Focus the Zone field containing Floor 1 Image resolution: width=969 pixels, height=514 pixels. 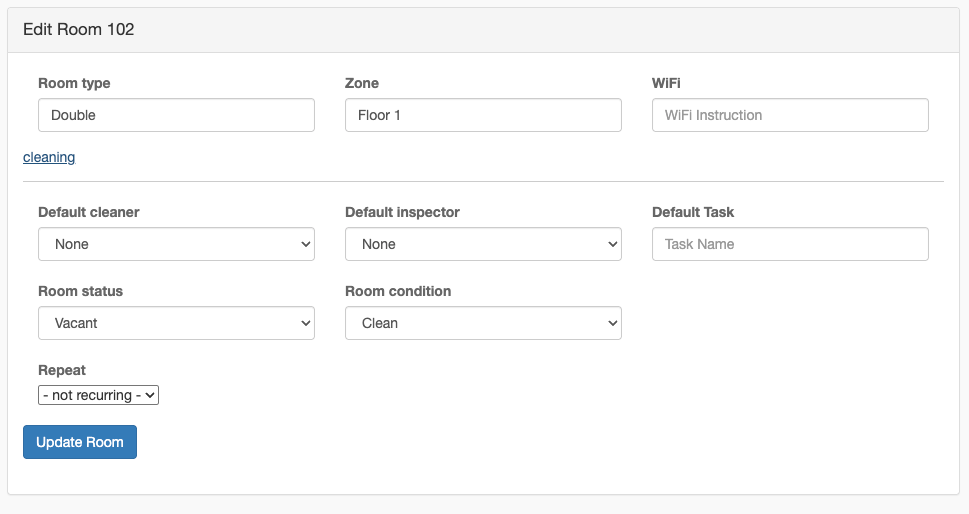pos(483,115)
